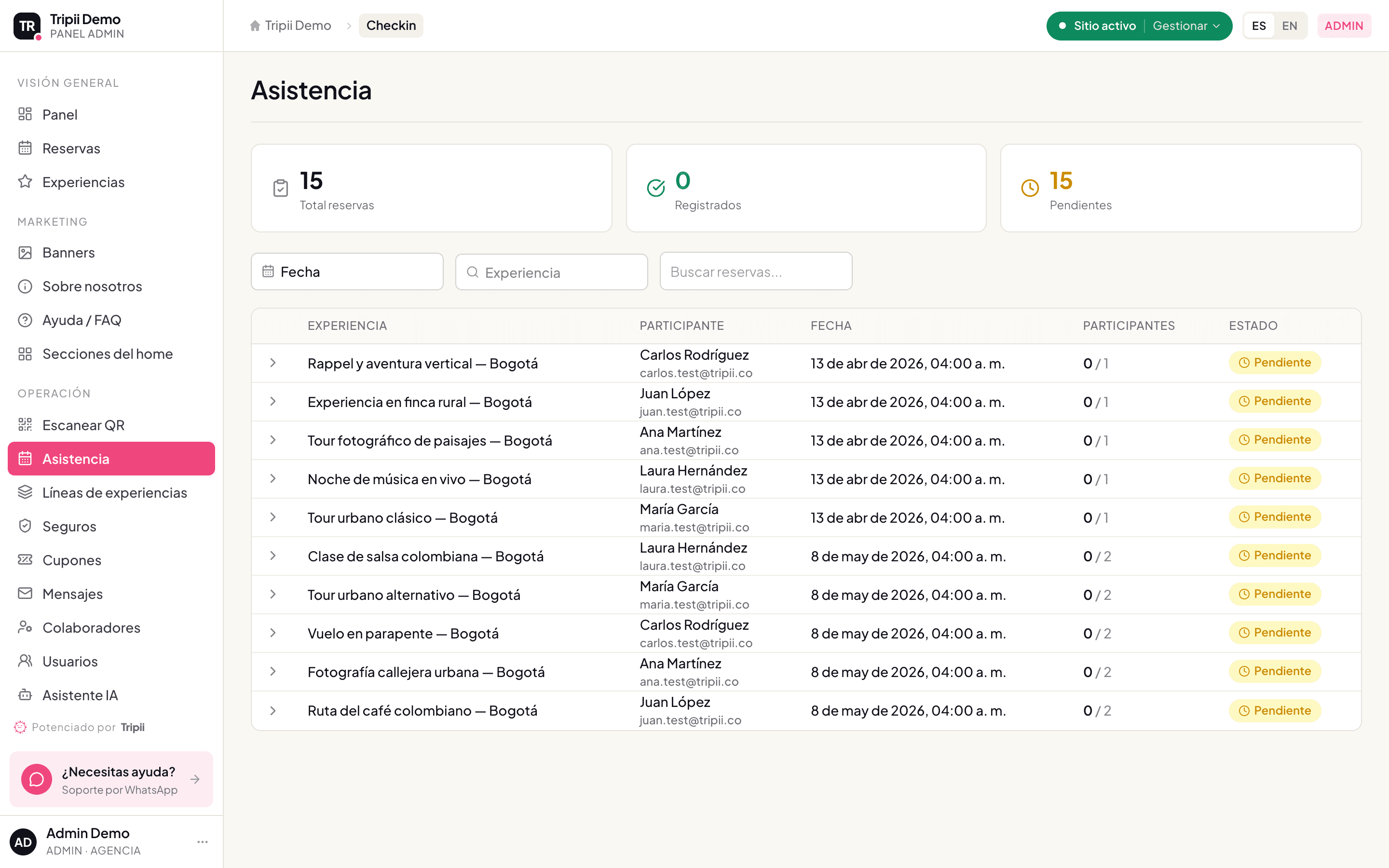Click the Cupones ticket icon
Viewport: 1389px width, 868px height.
25,560
